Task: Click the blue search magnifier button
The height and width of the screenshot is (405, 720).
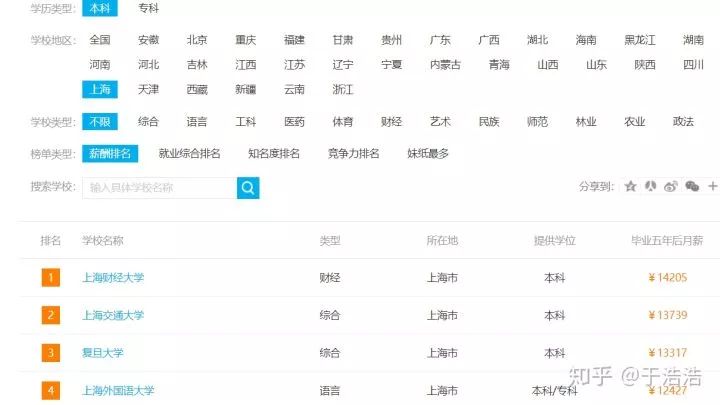Action: pos(248,188)
